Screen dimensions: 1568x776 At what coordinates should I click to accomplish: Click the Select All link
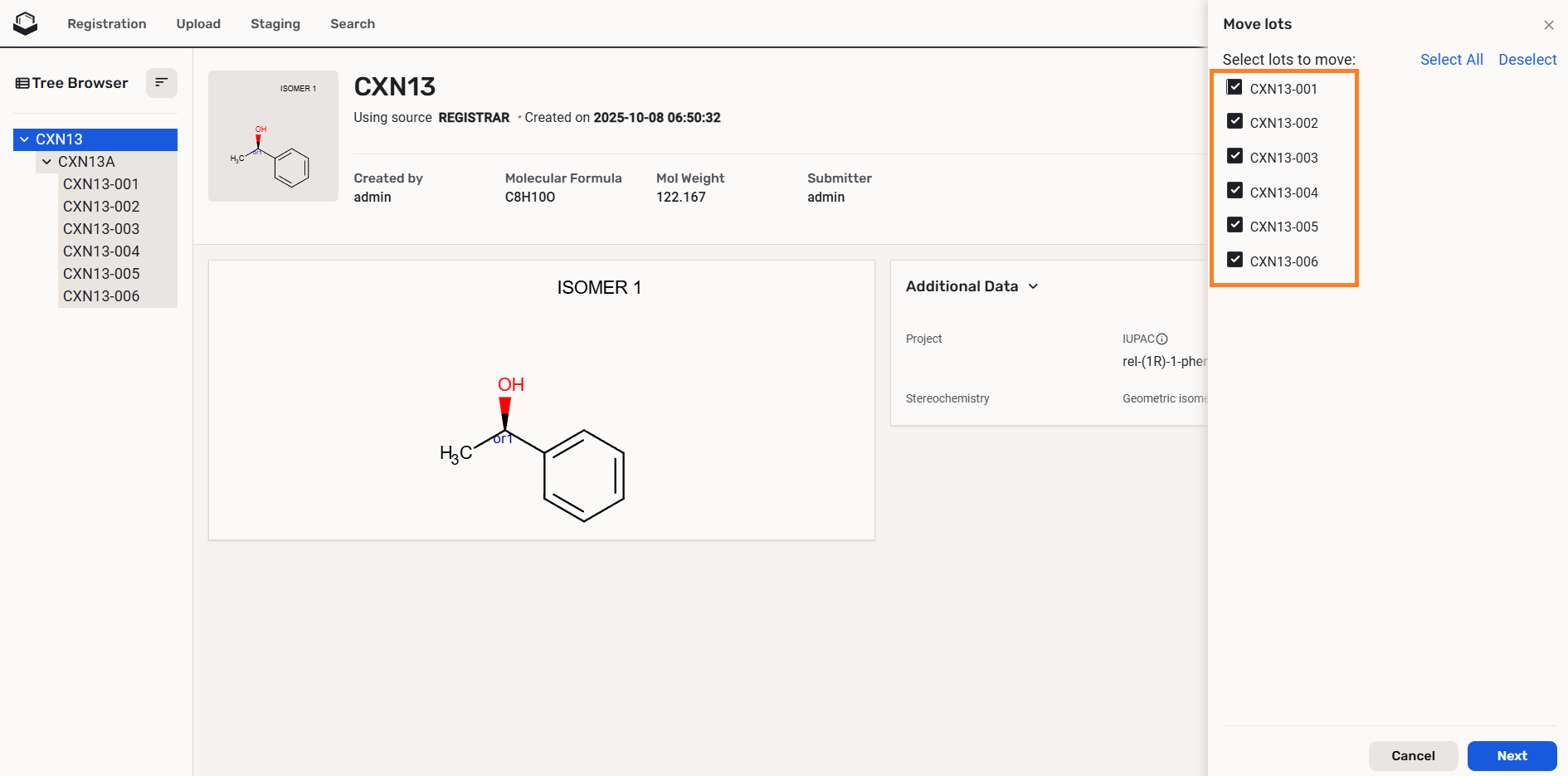[1450, 60]
